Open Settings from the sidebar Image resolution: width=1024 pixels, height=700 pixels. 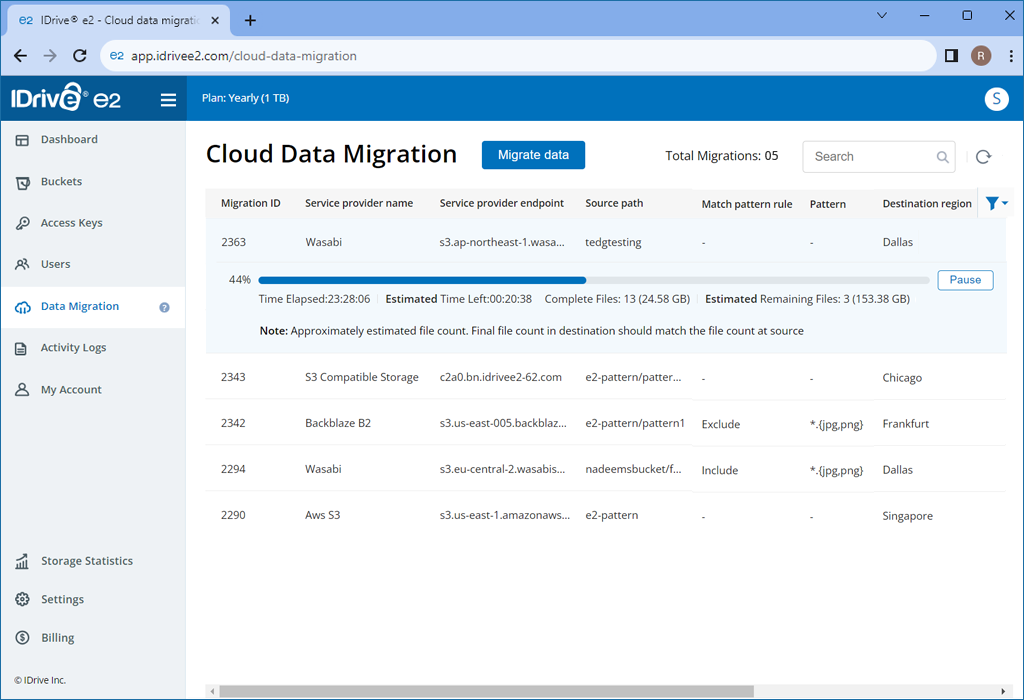(62, 599)
